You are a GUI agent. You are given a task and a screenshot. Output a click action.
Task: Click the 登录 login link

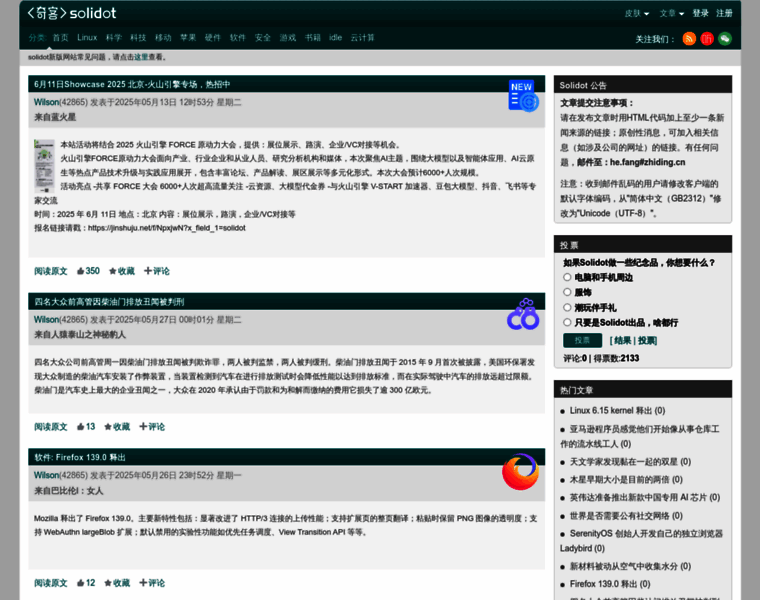(700, 14)
